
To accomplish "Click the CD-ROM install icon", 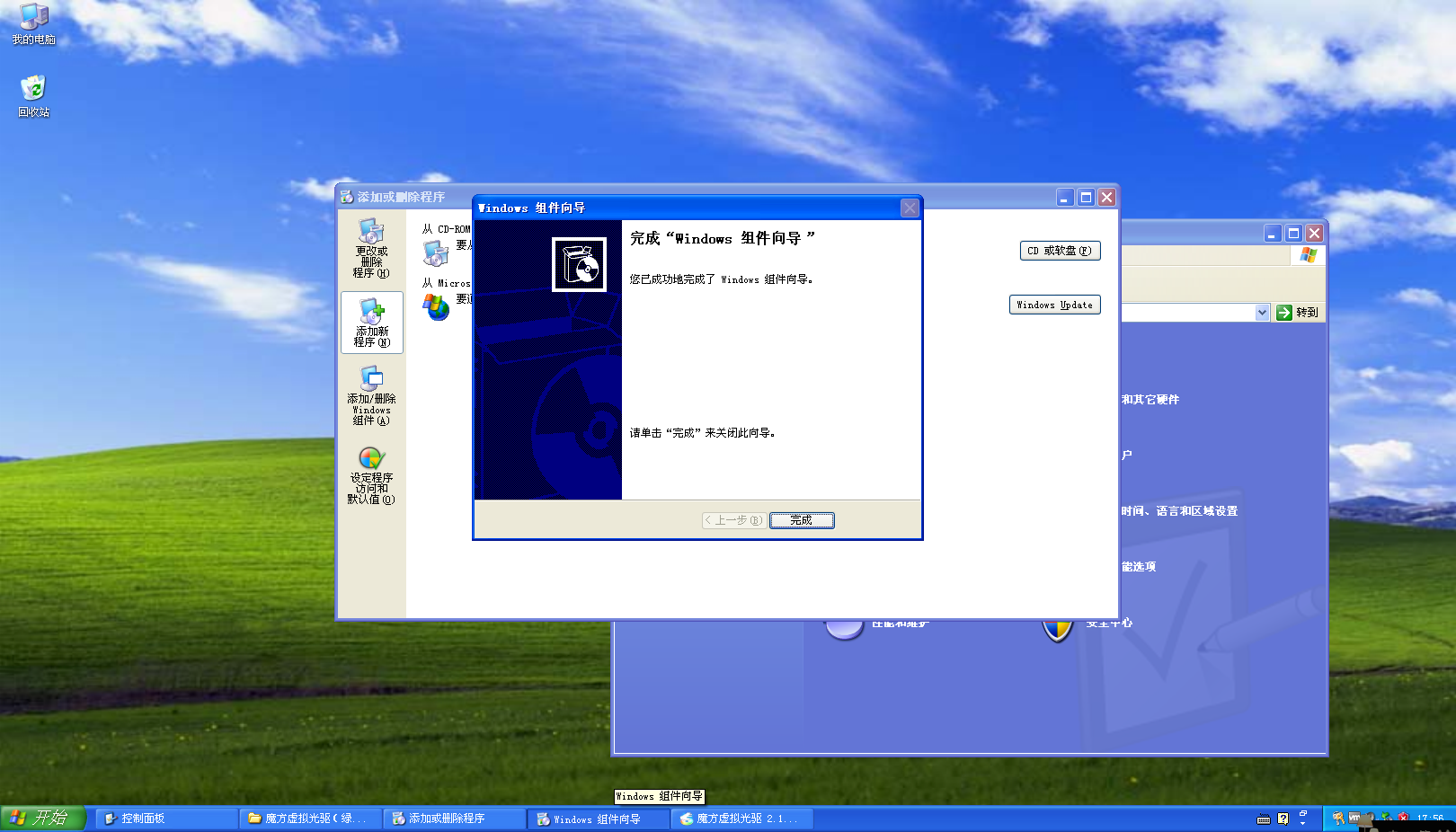I will tap(438, 252).
